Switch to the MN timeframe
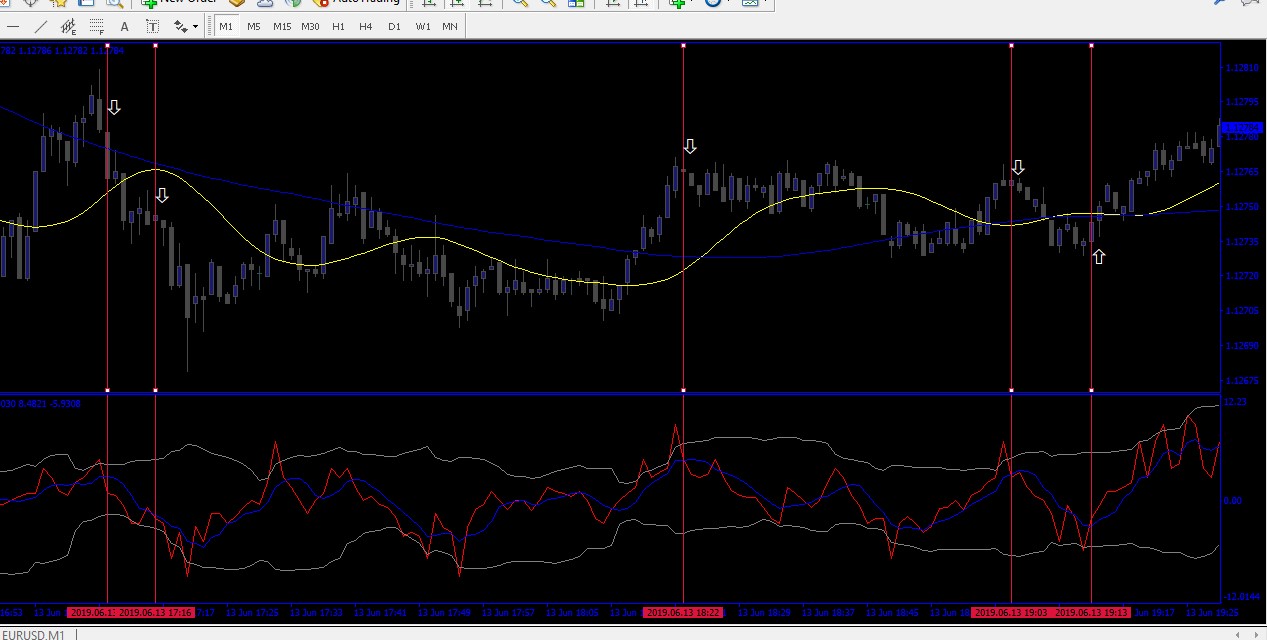This screenshot has width=1267, height=640. coord(450,26)
